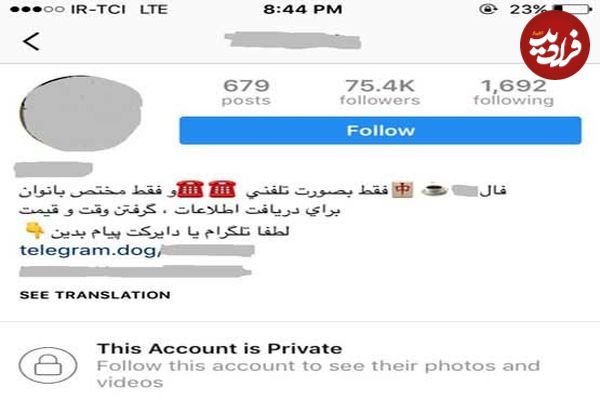Tap the battery icon in status bar

[x=573, y=9]
